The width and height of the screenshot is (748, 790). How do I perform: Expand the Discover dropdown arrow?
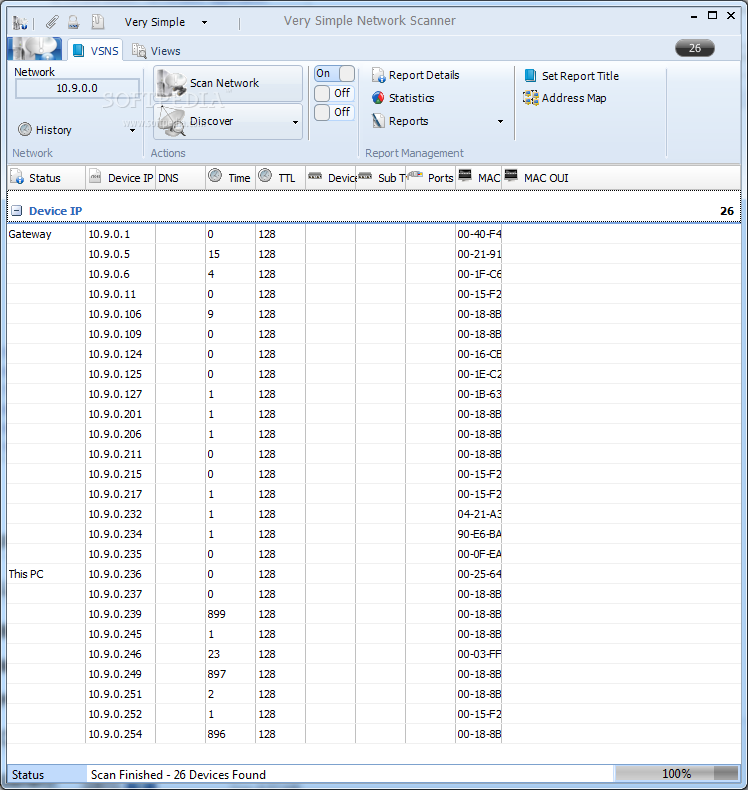[x=295, y=122]
